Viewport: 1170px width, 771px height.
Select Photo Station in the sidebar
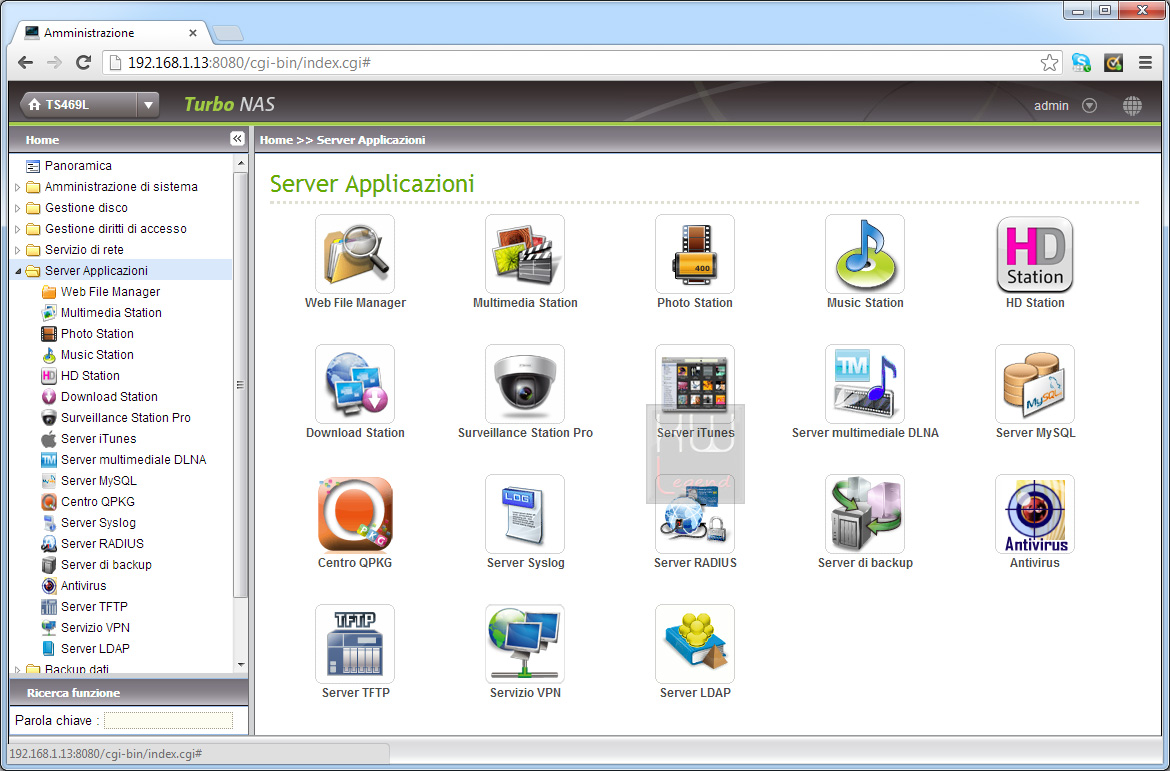click(x=97, y=334)
